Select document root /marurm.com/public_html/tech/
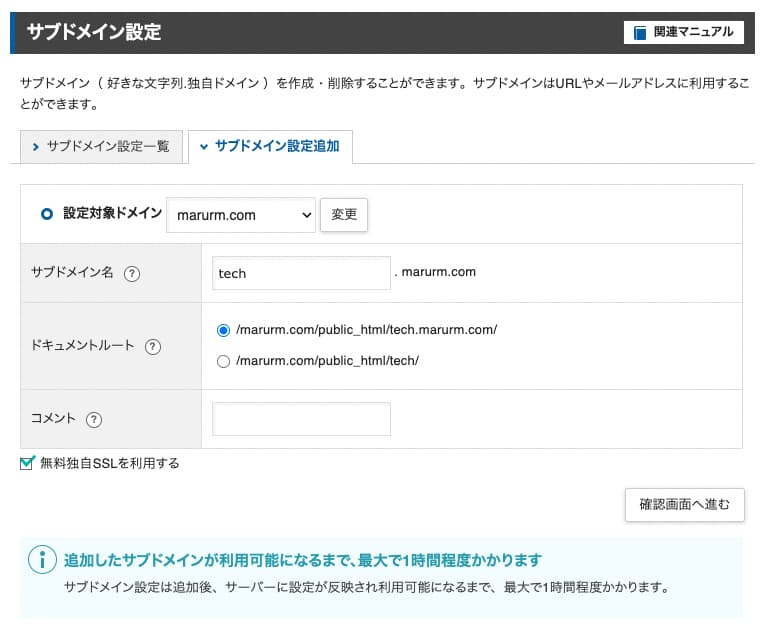 pyautogui.click(x=223, y=361)
